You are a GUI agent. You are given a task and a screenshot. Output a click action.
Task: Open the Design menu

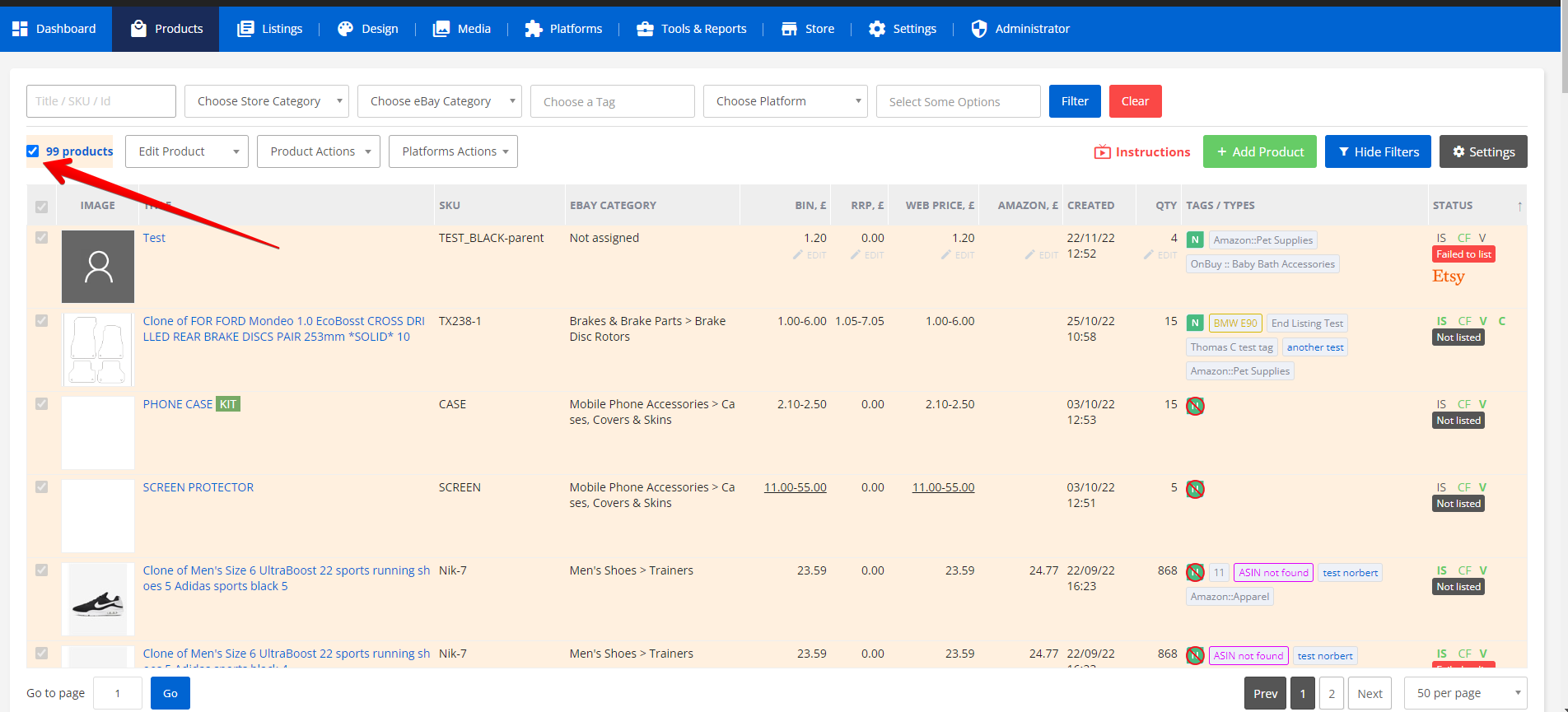tap(368, 29)
